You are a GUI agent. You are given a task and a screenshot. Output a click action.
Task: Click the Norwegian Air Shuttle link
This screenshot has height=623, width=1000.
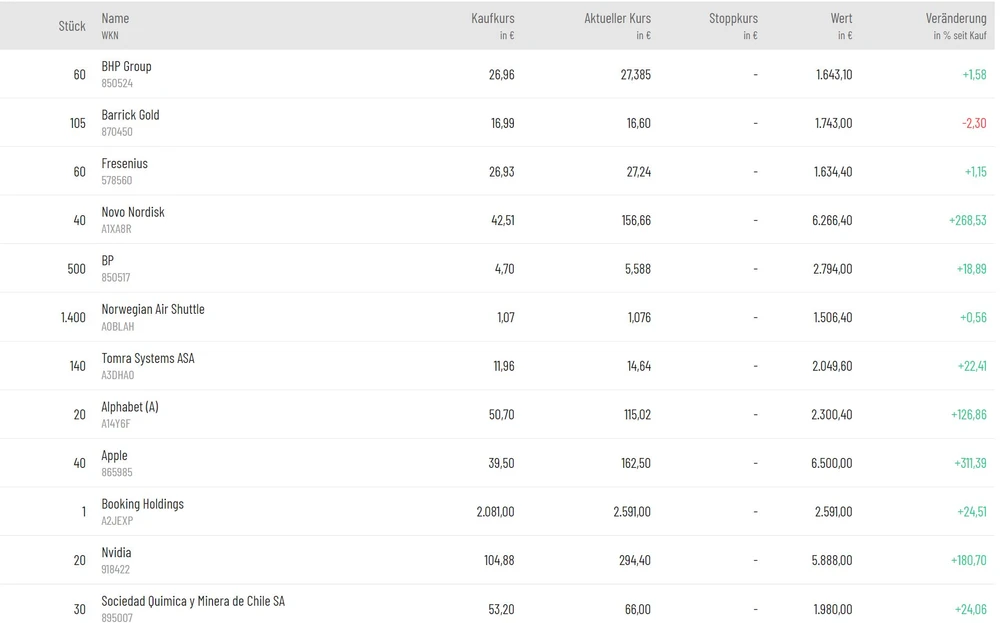(153, 309)
